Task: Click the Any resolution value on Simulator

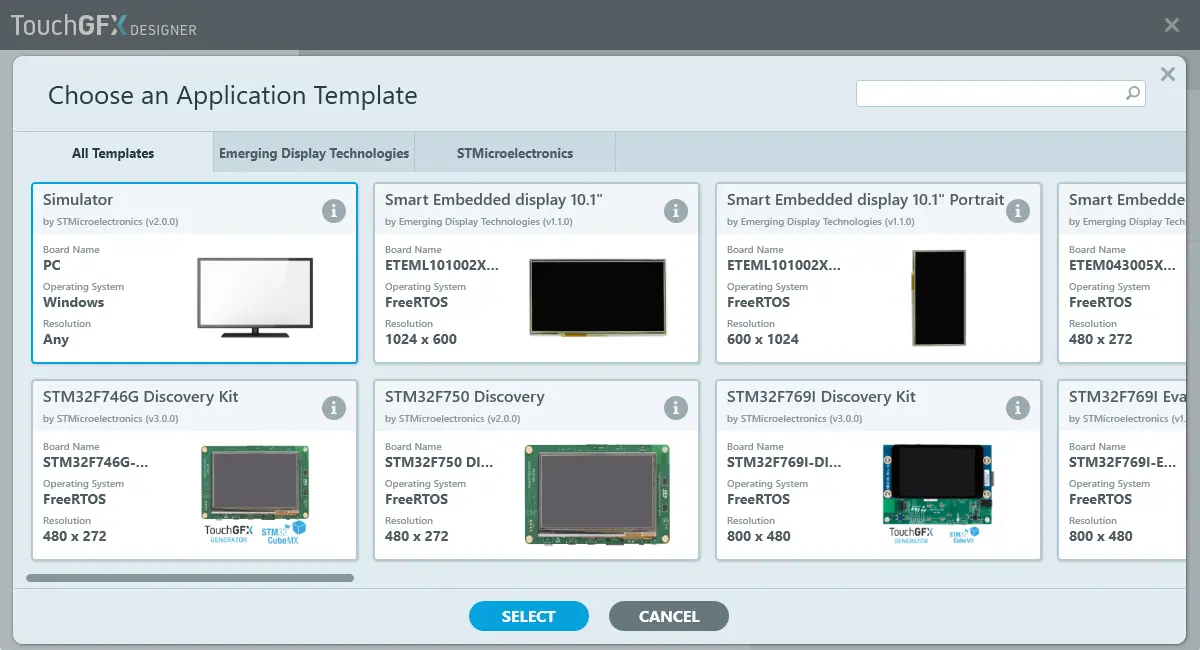Action: [x=56, y=339]
